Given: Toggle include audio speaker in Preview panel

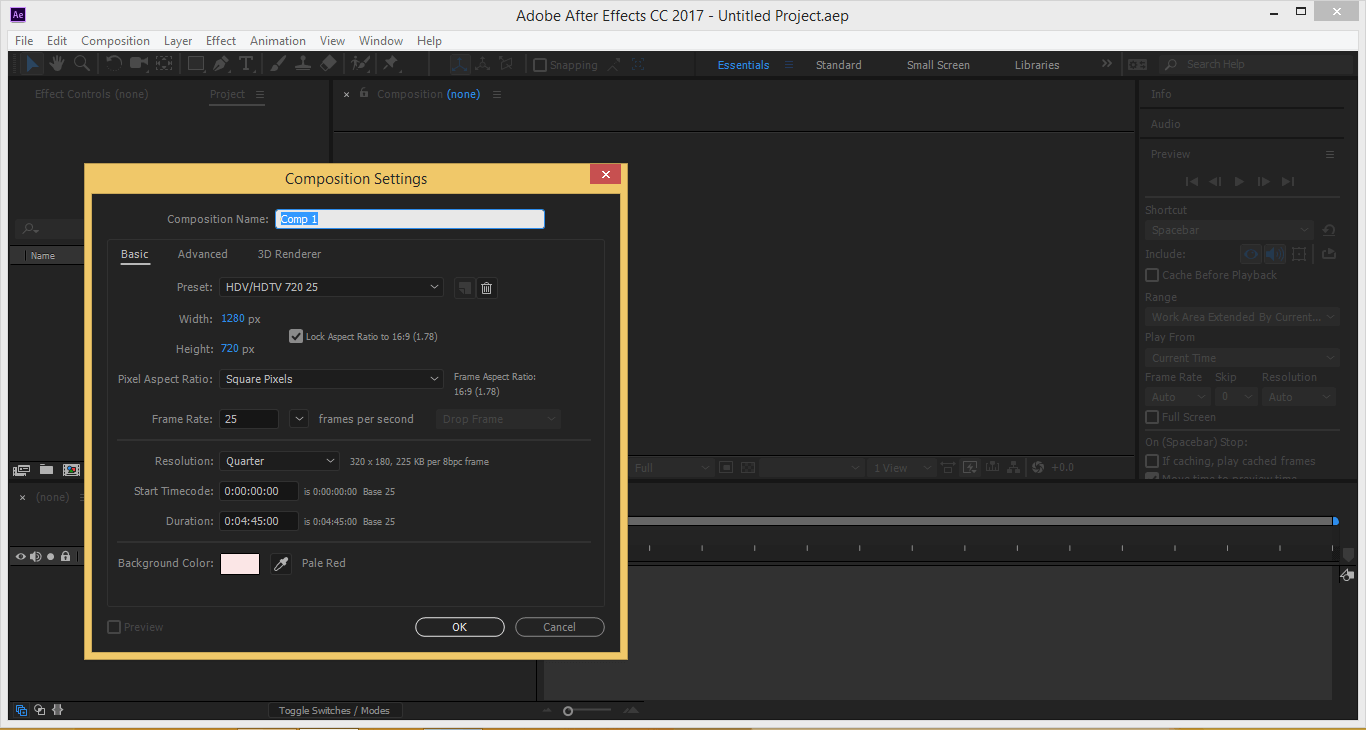Looking at the screenshot, I should [1274, 254].
